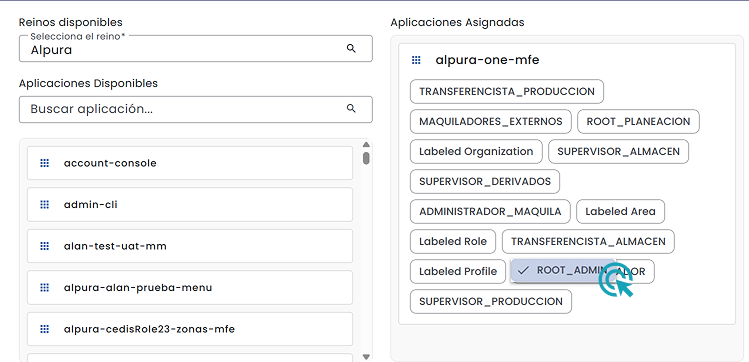The height and width of the screenshot is (362, 749).
Task: Toggle the TRANSFERENCISTA_ALMACEN role chip
Action: pos(588,242)
